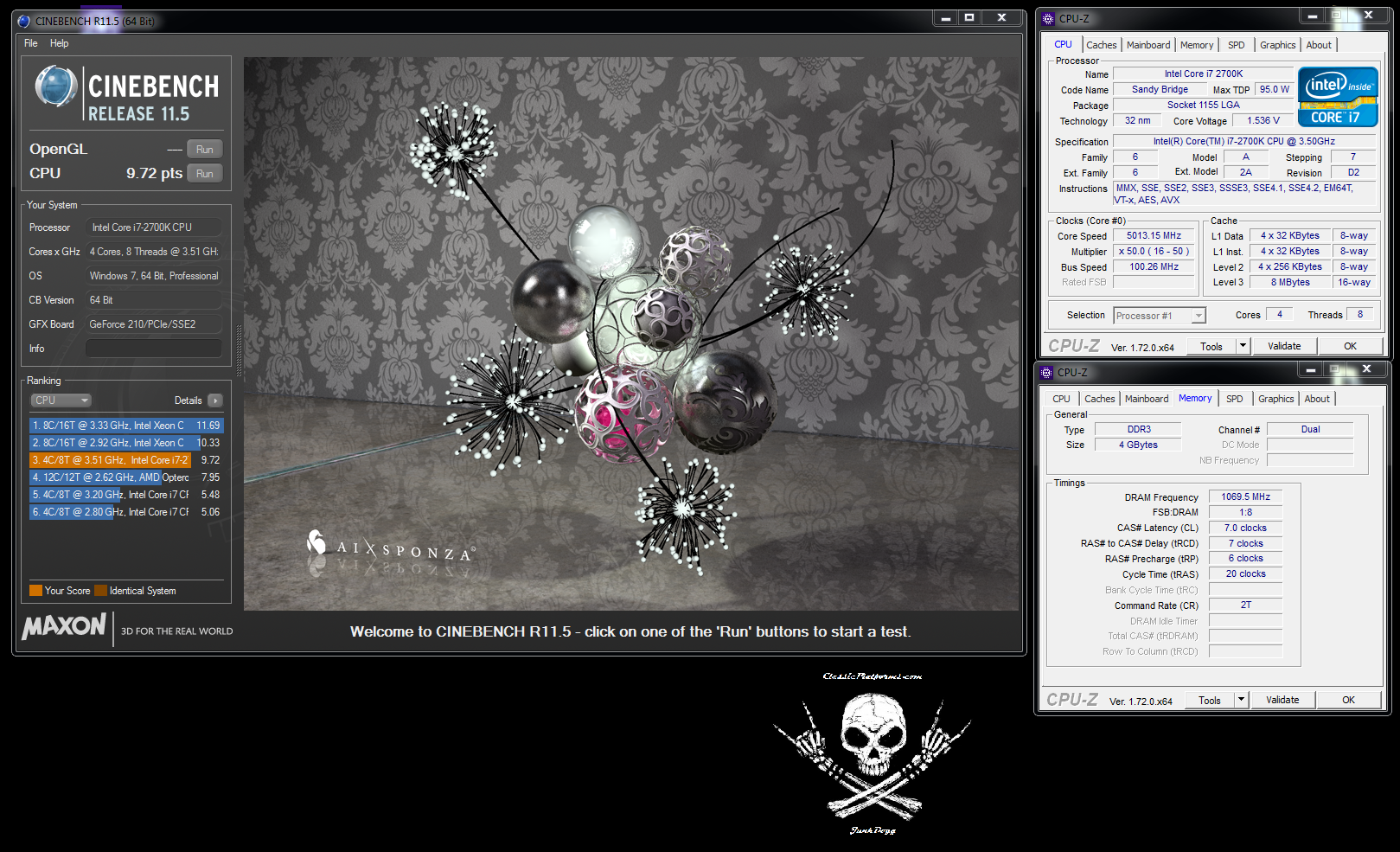Switch to Caches tab in bottom CPU-Z window
Screen dimensions: 1400x852
pyautogui.click(x=1099, y=399)
